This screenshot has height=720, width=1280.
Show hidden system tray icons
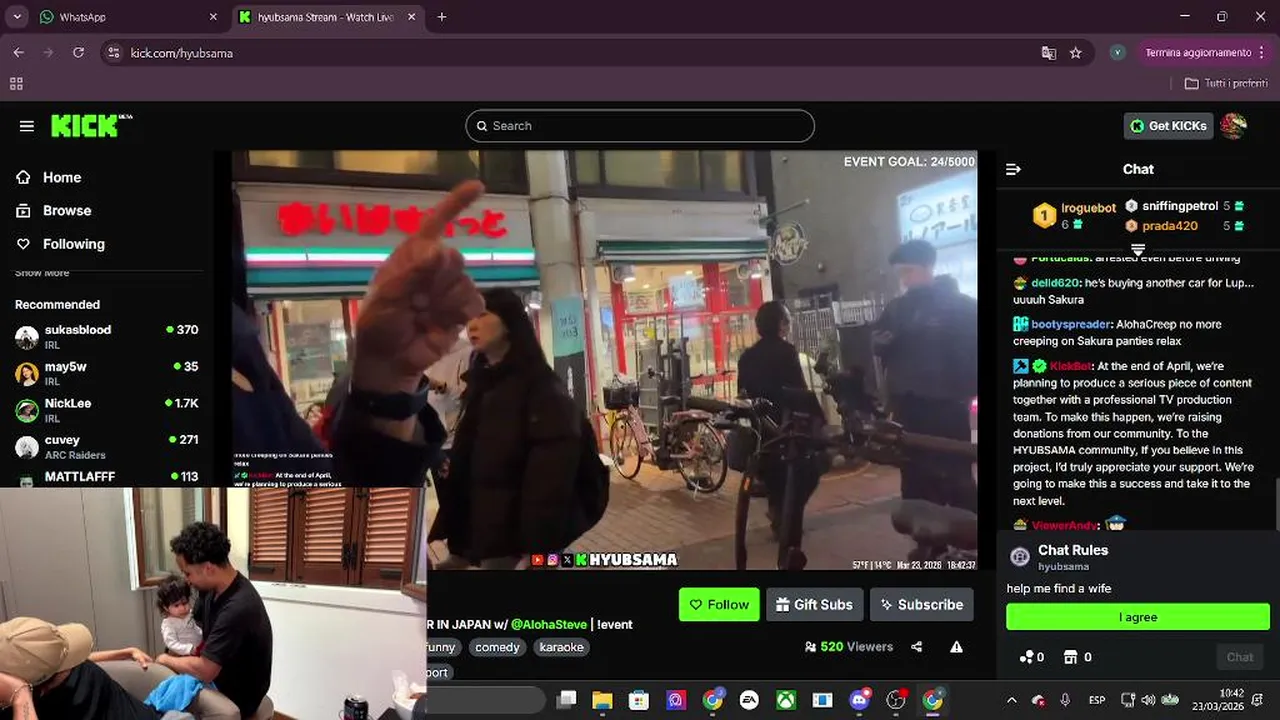coord(1011,700)
